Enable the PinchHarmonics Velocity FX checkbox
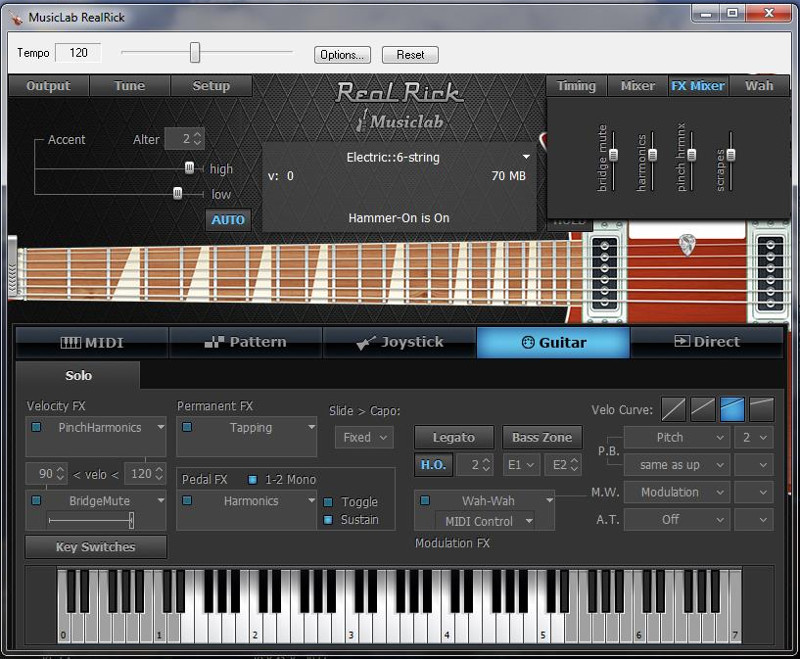Screen dimensions: 800x659 click(x=36, y=427)
